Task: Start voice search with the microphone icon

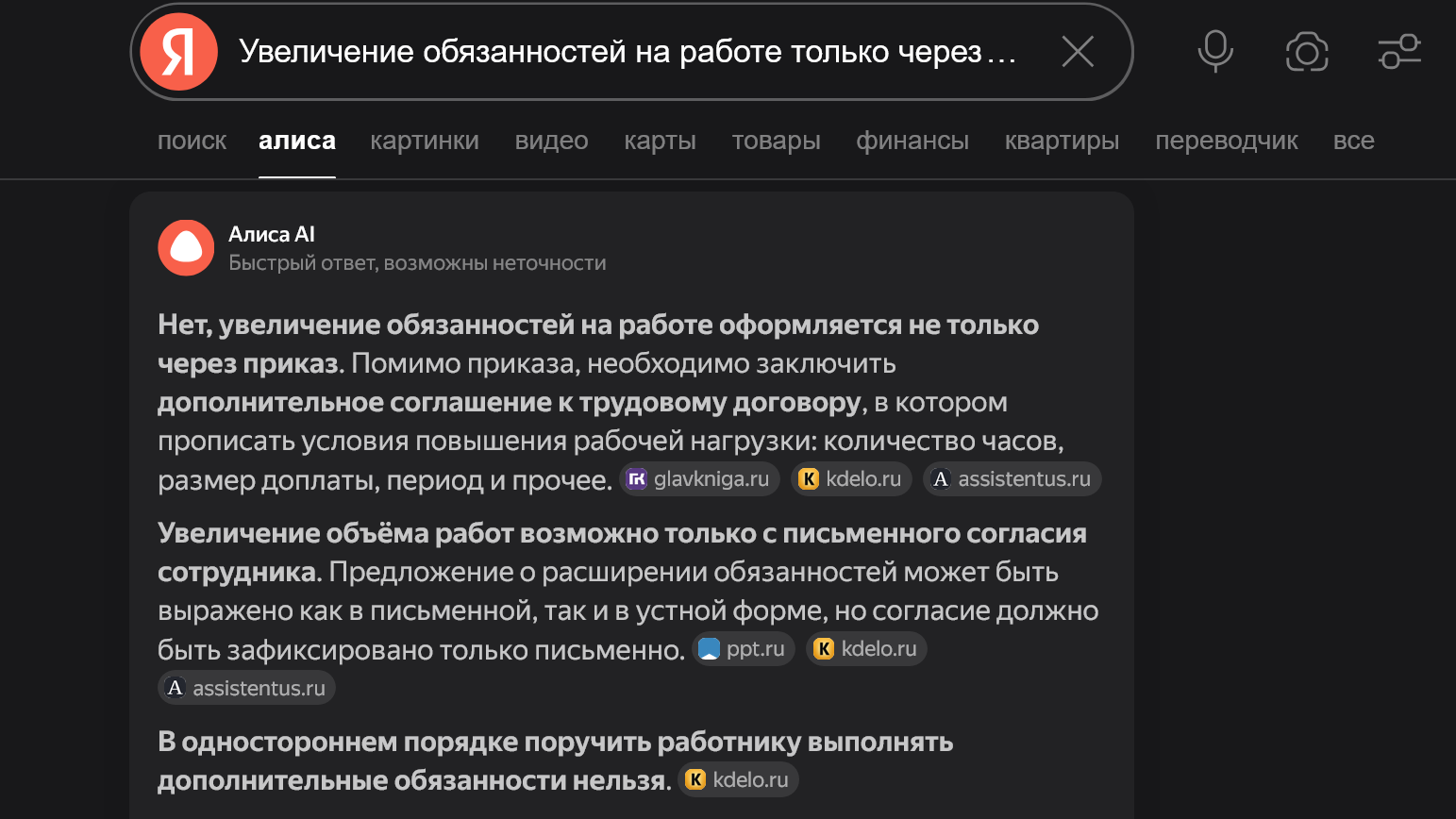Action: (x=1215, y=52)
